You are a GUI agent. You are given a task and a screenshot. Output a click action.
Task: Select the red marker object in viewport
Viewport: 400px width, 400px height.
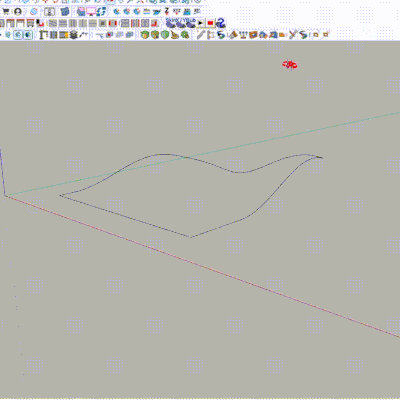click(290, 64)
